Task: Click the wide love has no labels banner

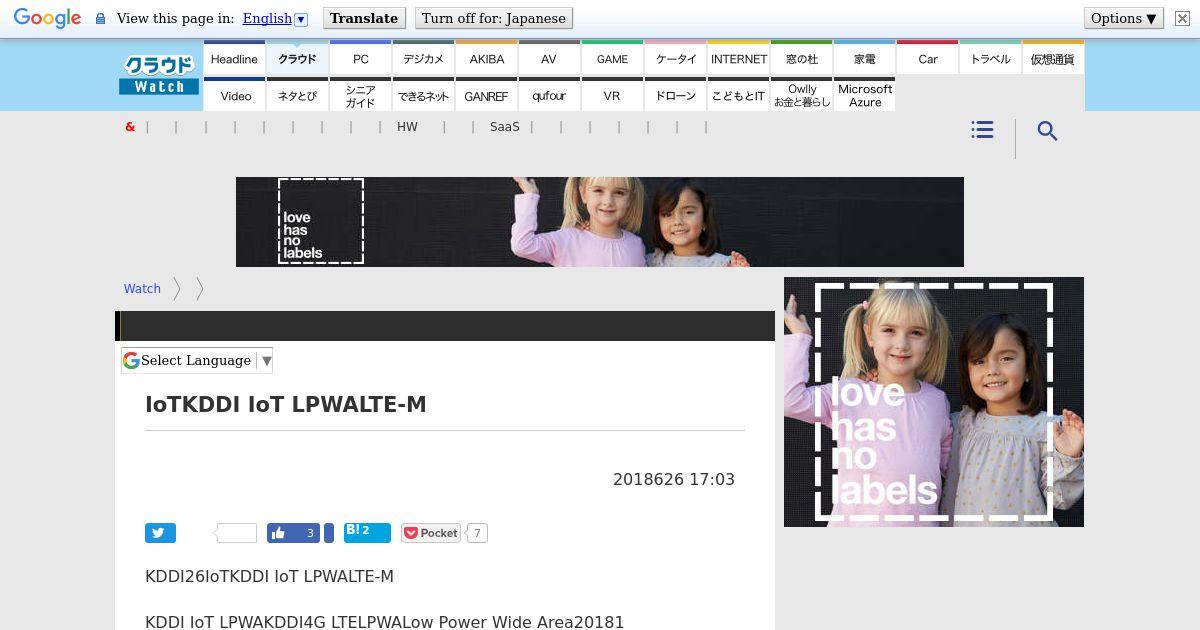Action: pos(600,222)
